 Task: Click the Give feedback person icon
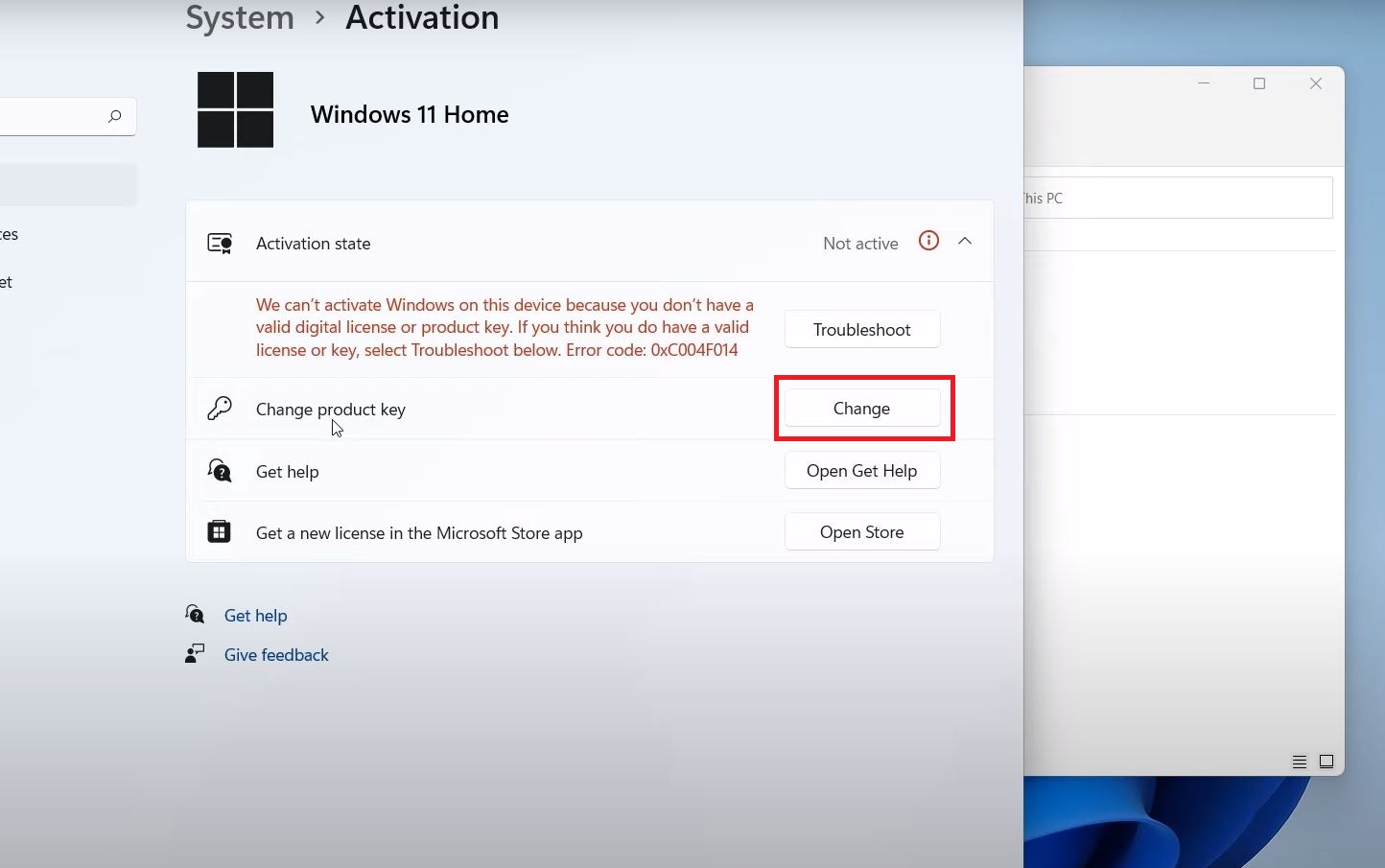pyautogui.click(x=195, y=654)
